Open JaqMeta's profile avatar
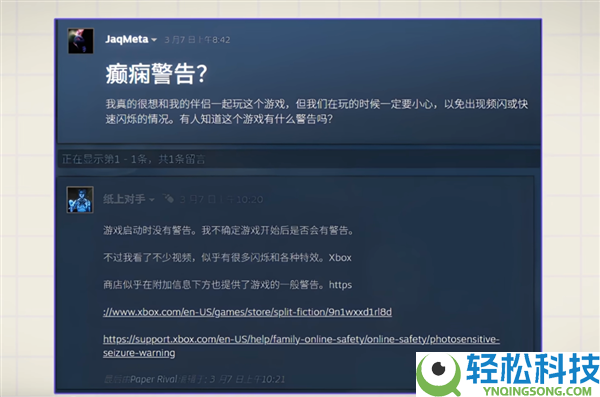 (80, 41)
